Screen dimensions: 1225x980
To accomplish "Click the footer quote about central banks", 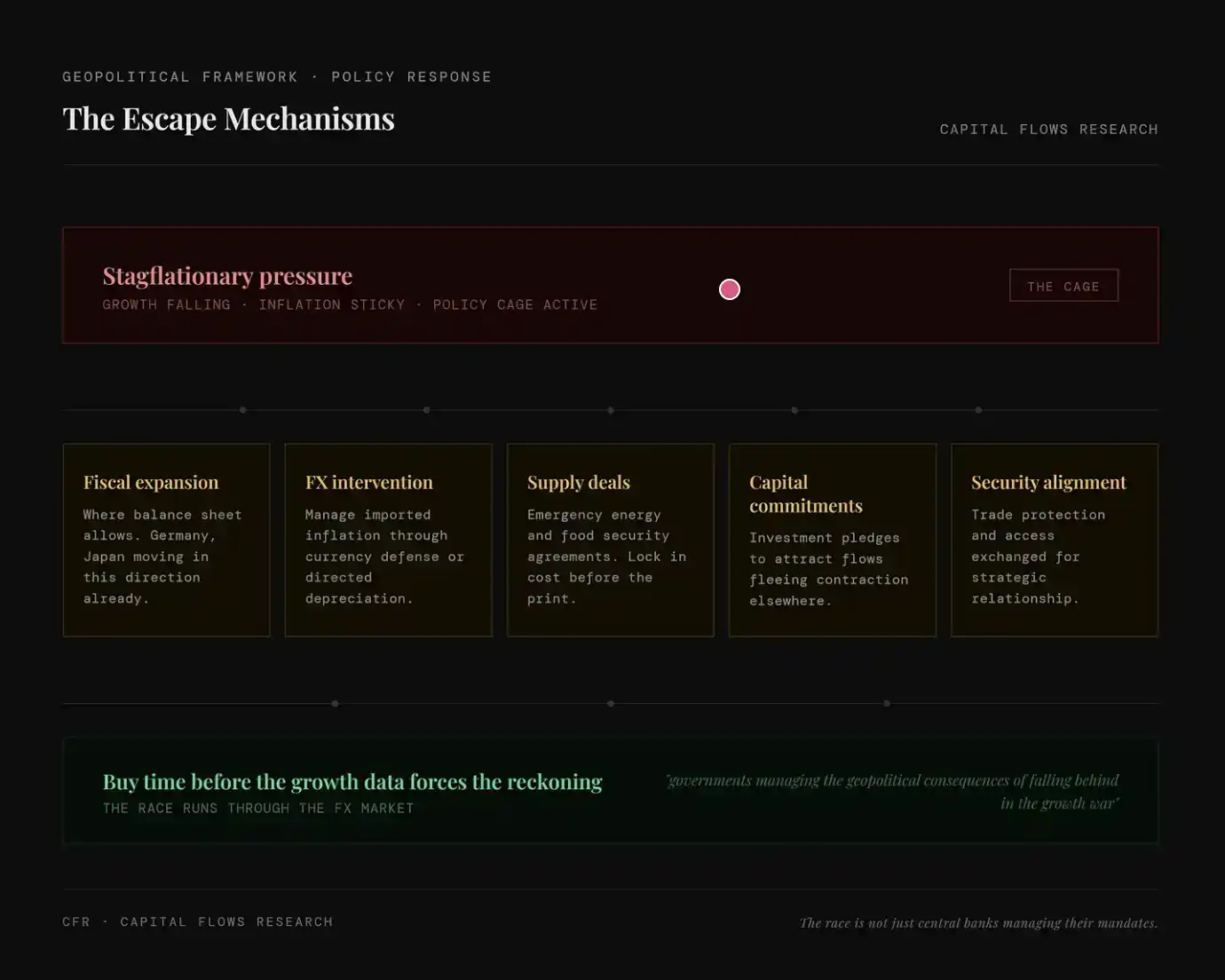I will 978,923.
